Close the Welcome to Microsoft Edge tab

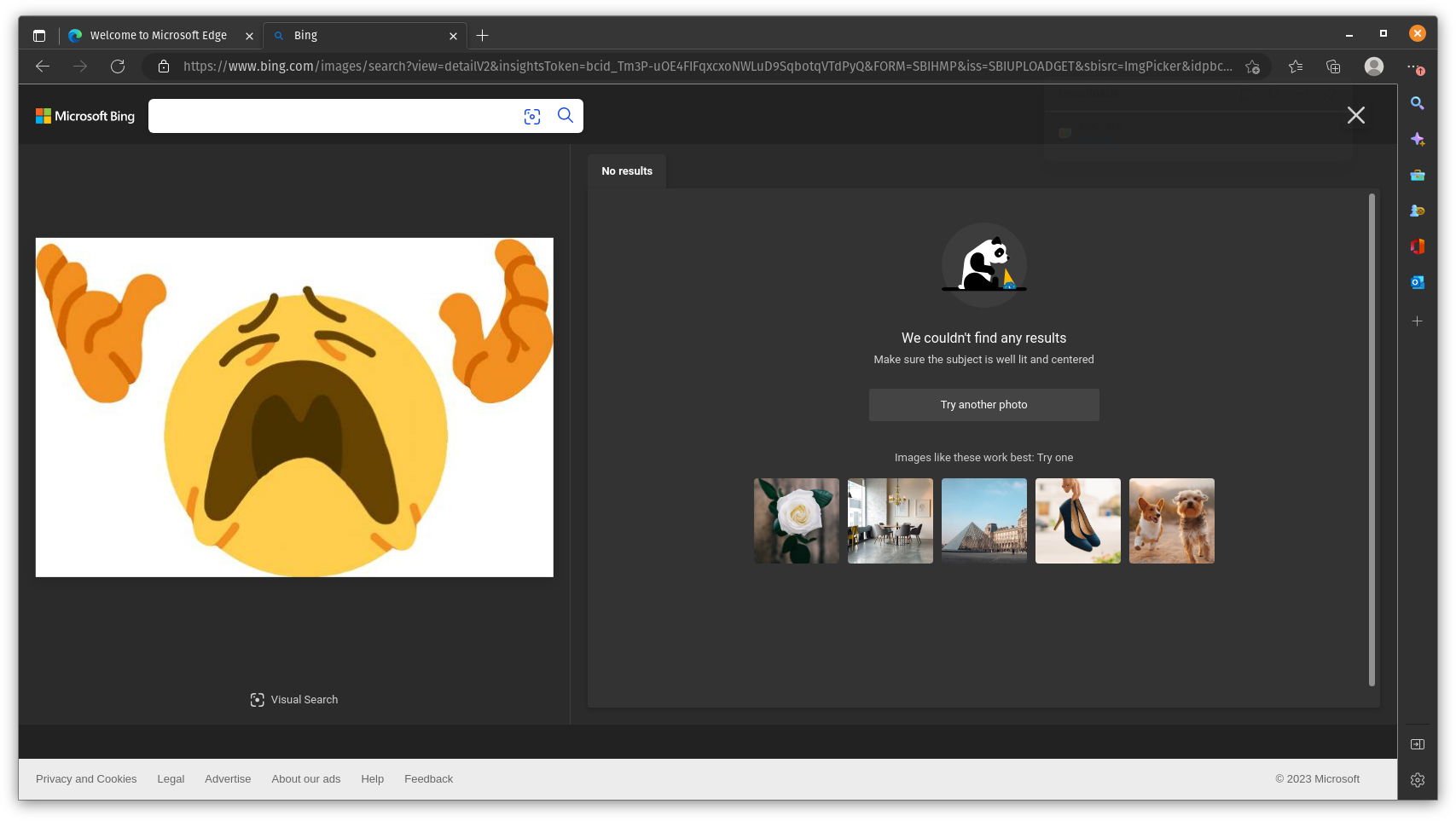pos(249,36)
